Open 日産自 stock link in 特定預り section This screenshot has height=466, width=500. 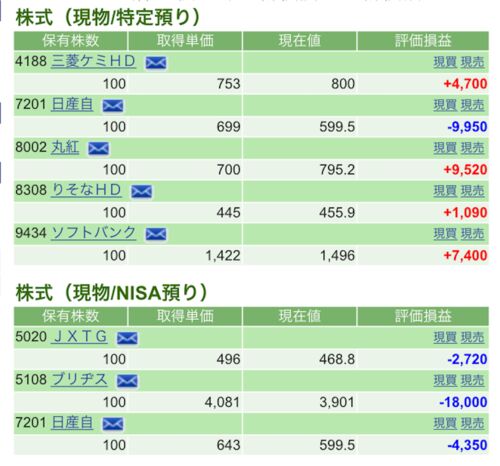click(x=72, y=104)
